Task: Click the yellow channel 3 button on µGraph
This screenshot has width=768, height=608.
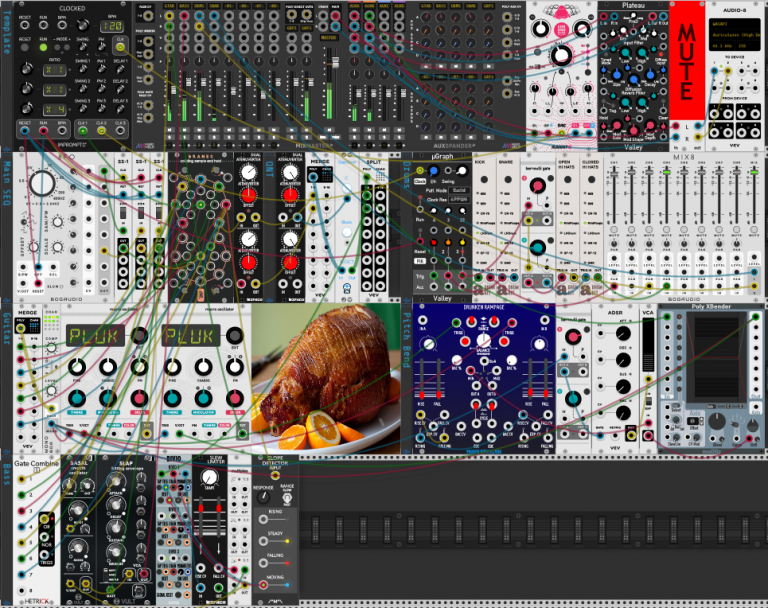Action: pyautogui.click(x=462, y=243)
